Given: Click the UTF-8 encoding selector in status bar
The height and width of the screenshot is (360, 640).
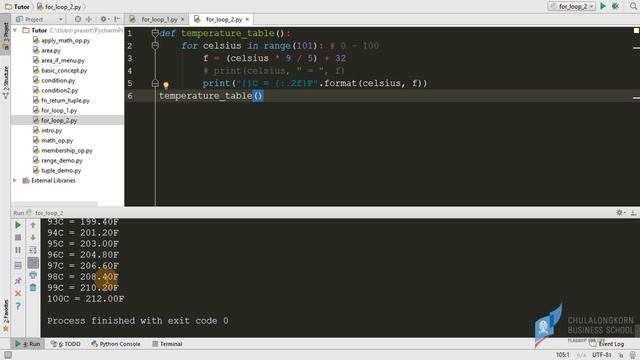Looking at the screenshot, I should coord(602,355).
